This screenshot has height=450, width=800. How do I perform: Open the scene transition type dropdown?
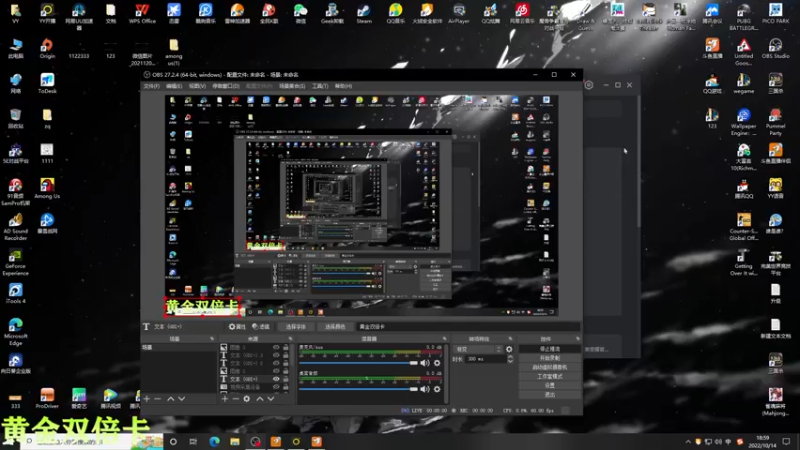click(x=478, y=349)
